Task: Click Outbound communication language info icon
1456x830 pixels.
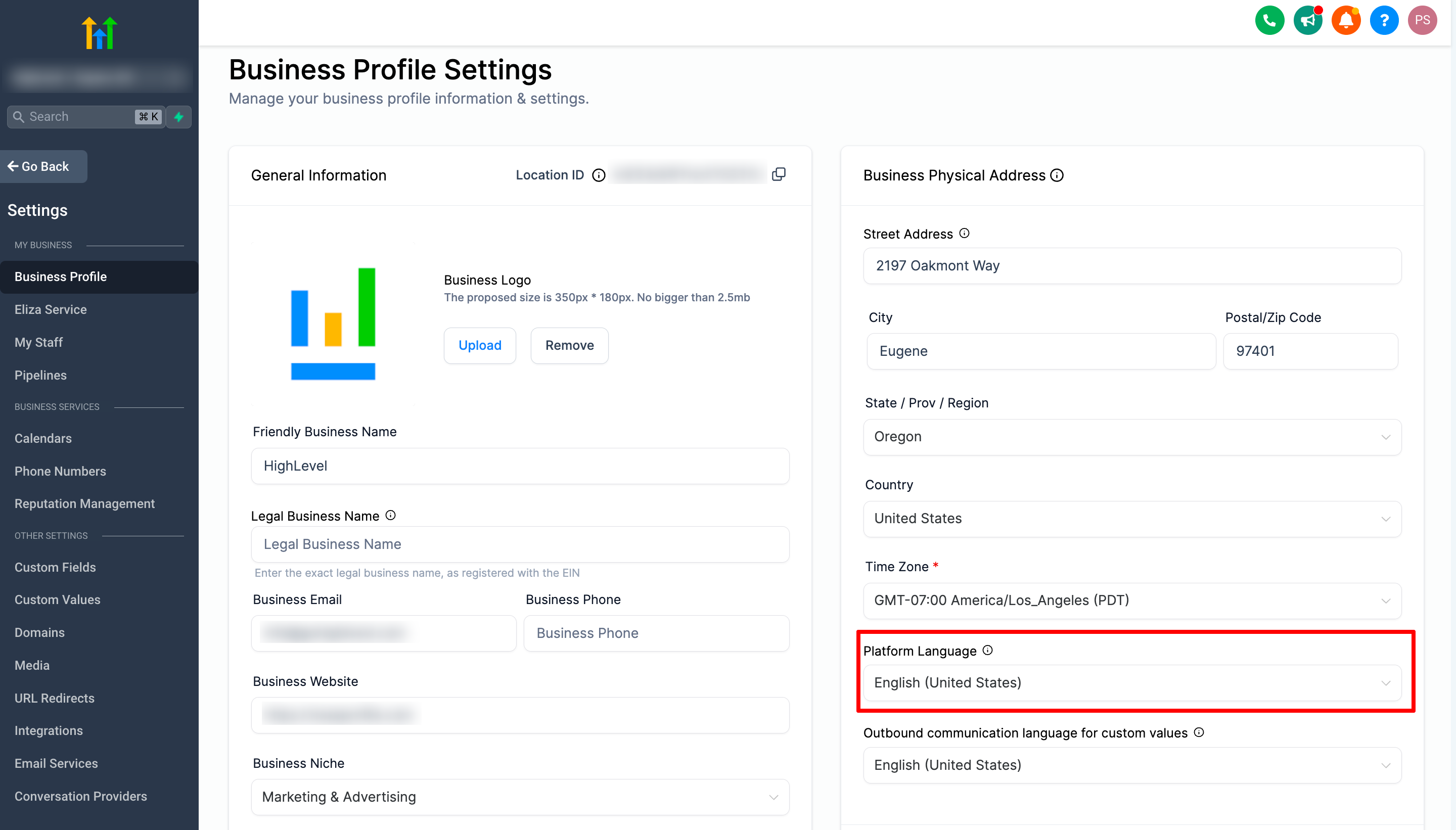Action: [x=1198, y=732]
